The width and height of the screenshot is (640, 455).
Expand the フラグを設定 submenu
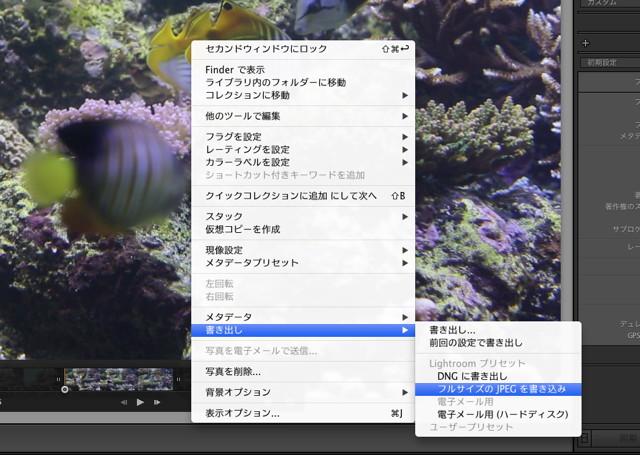pos(300,137)
